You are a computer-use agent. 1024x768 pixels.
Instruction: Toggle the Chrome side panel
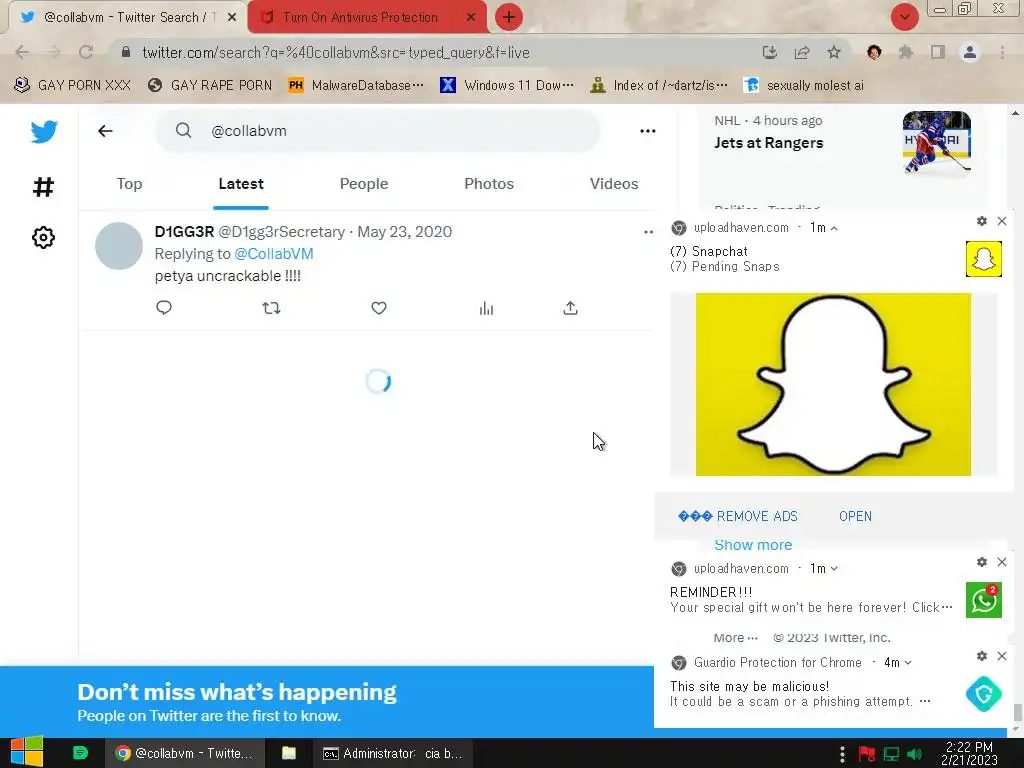[938, 52]
